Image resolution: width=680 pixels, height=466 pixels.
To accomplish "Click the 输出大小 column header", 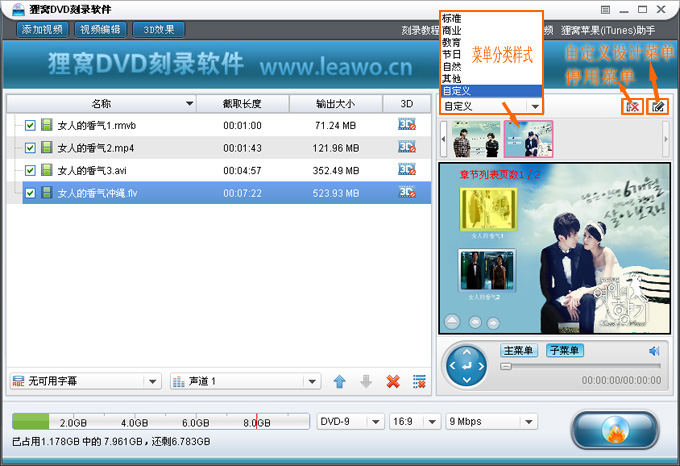I will tap(335, 104).
